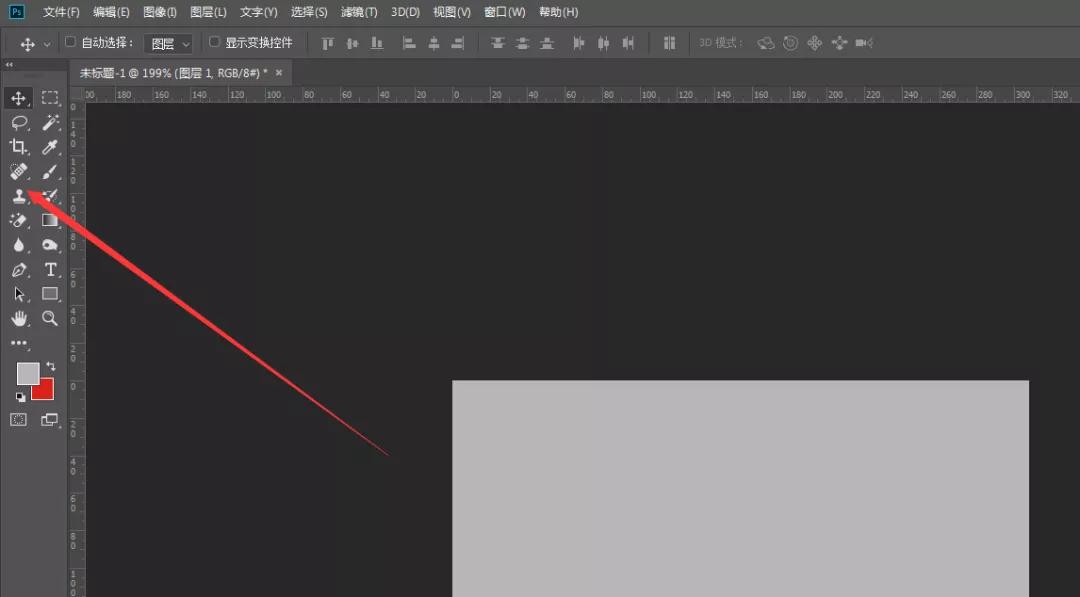The width and height of the screenshot is (1080, 597).
Task: Open the 文件(F) menu
Action: 61,12
